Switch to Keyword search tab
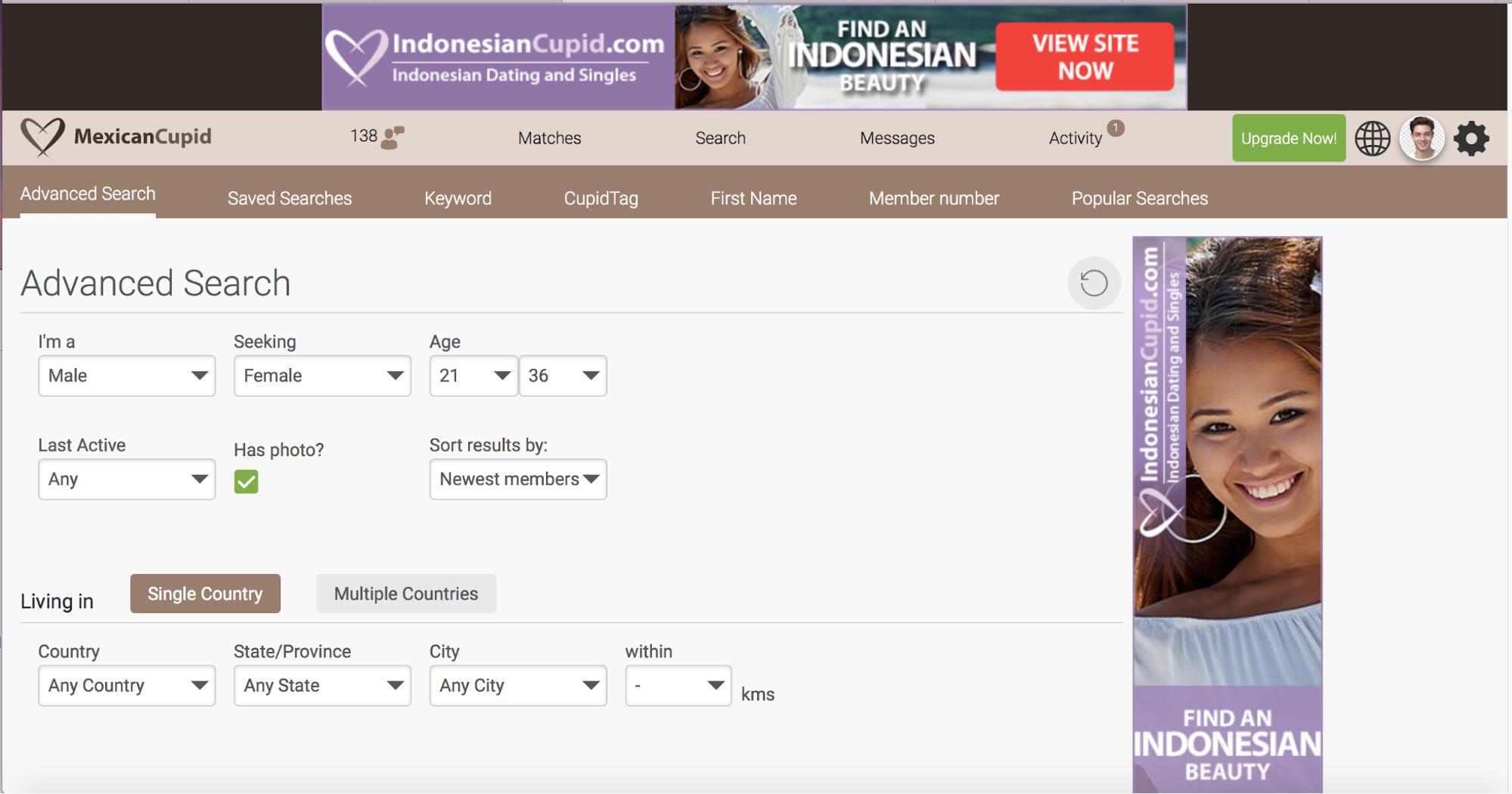This screenshot has width=1512, height=794. 458,198
